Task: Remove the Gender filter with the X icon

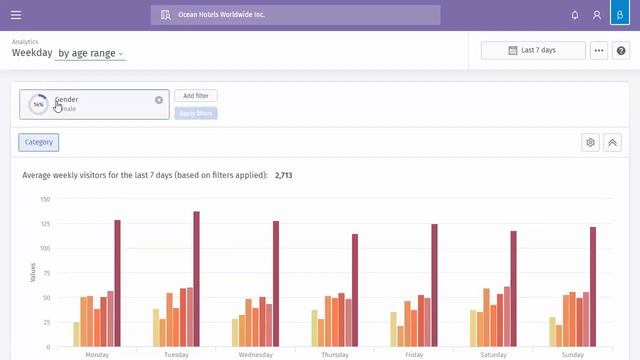Action: 159,100
